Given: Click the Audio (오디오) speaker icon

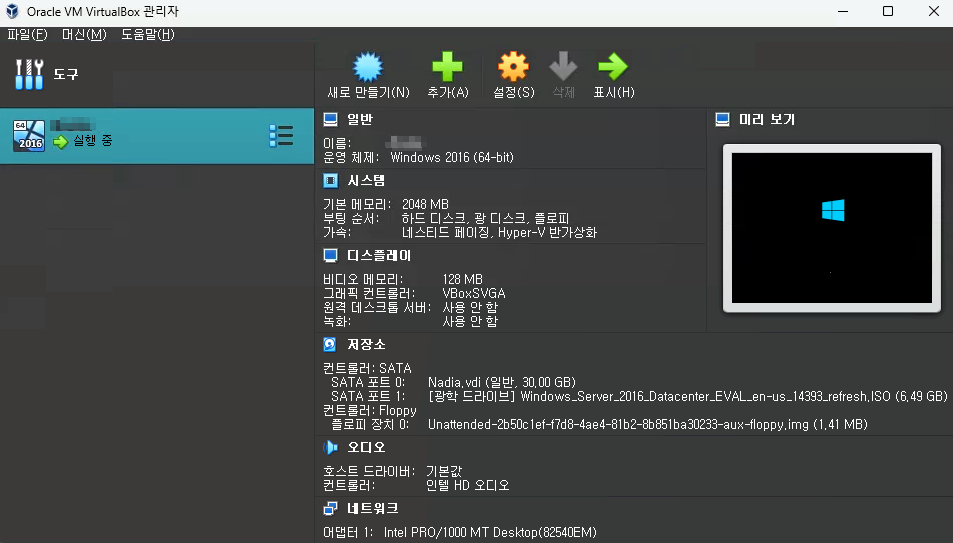Looking at the screenshot, I should point(330,447).
